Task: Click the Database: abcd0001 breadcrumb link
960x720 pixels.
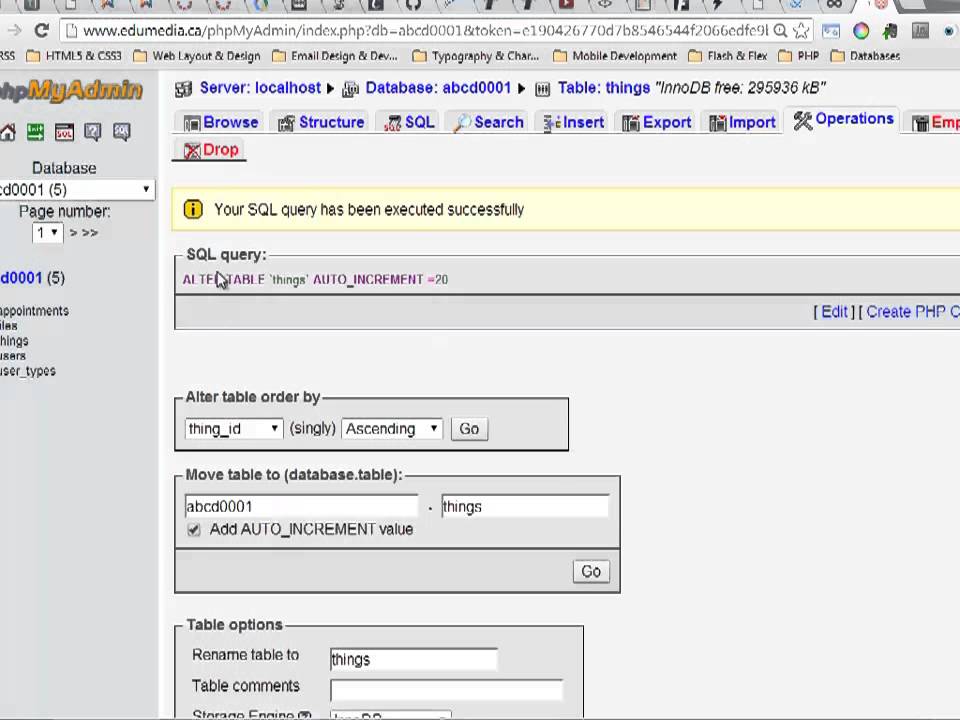Action: point(438,88)
